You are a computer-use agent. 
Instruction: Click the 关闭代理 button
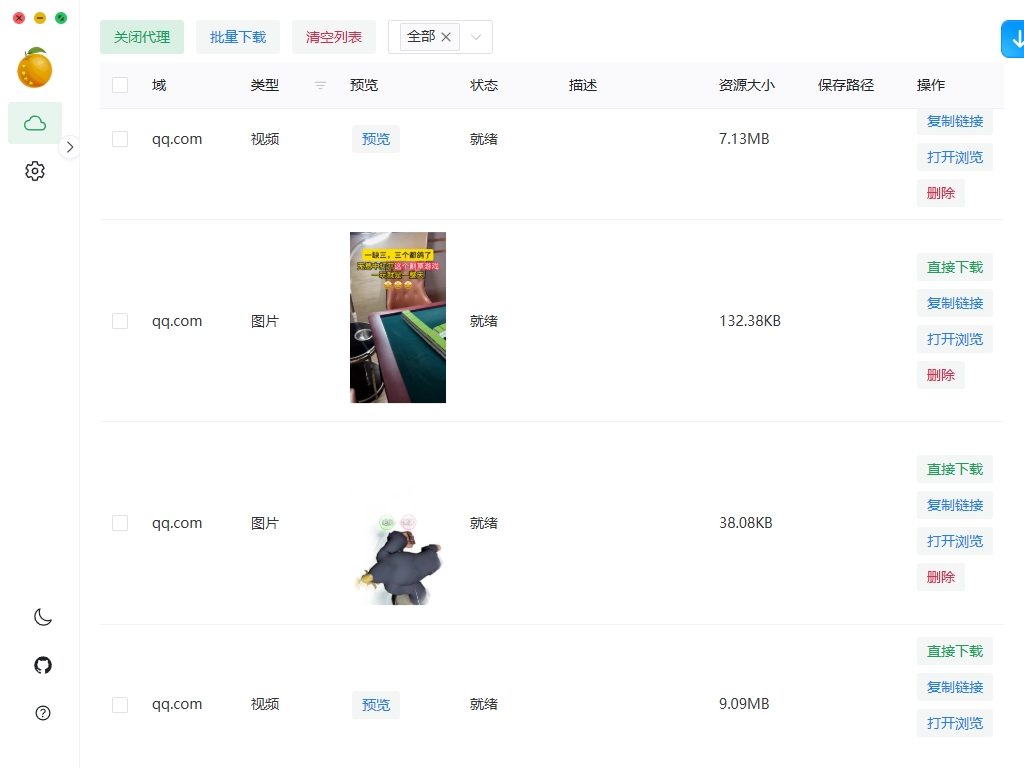[x=141, y=36]
